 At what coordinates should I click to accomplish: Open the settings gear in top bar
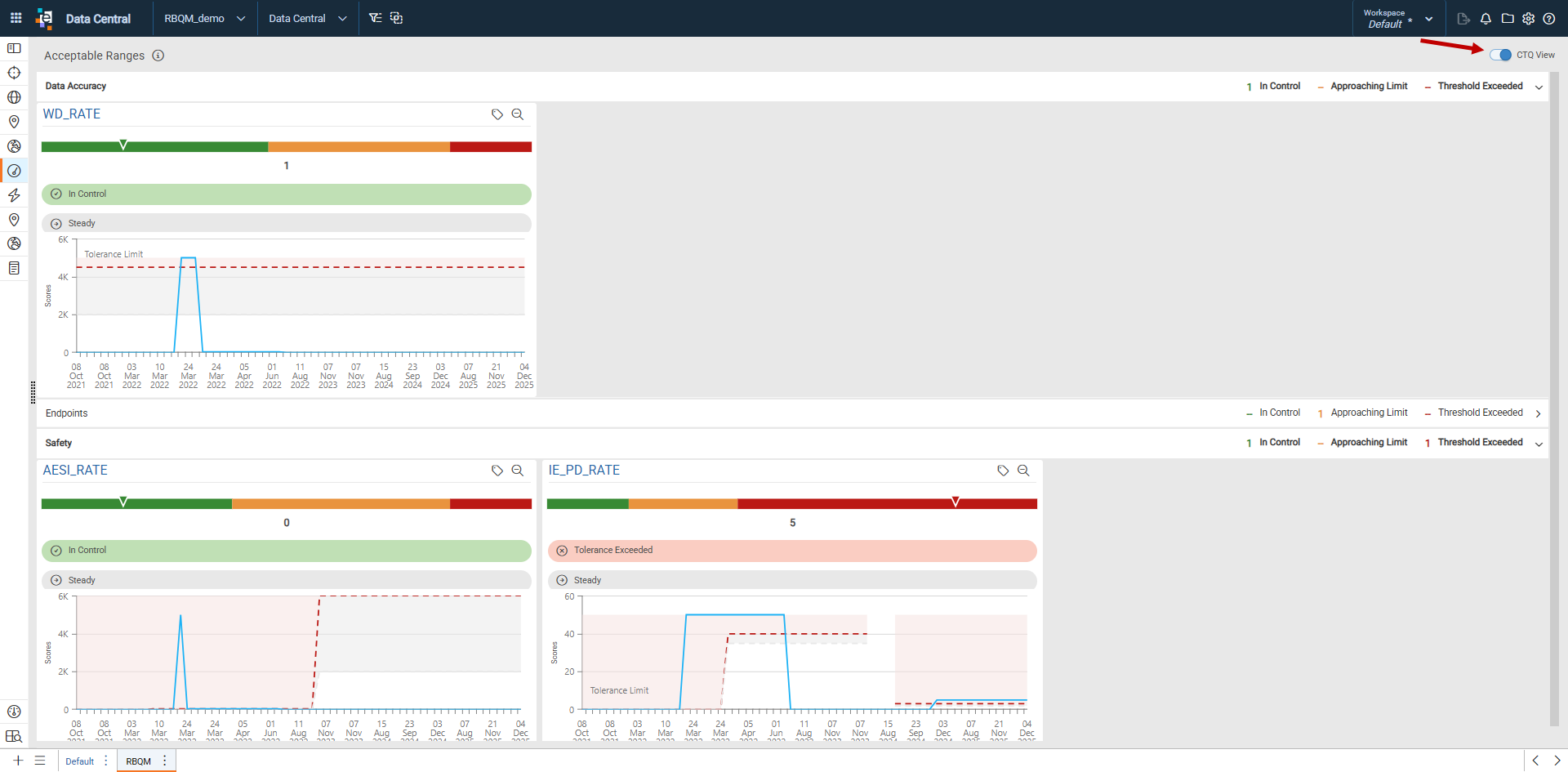(x=1528, y=18)
